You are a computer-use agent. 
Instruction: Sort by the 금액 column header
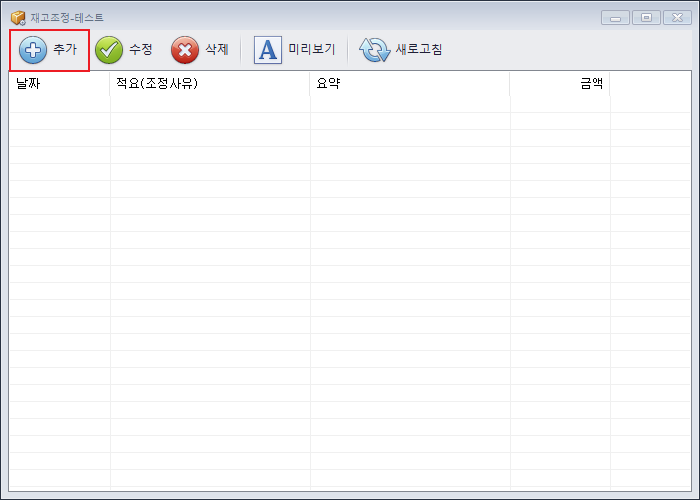tap(560, 83)
